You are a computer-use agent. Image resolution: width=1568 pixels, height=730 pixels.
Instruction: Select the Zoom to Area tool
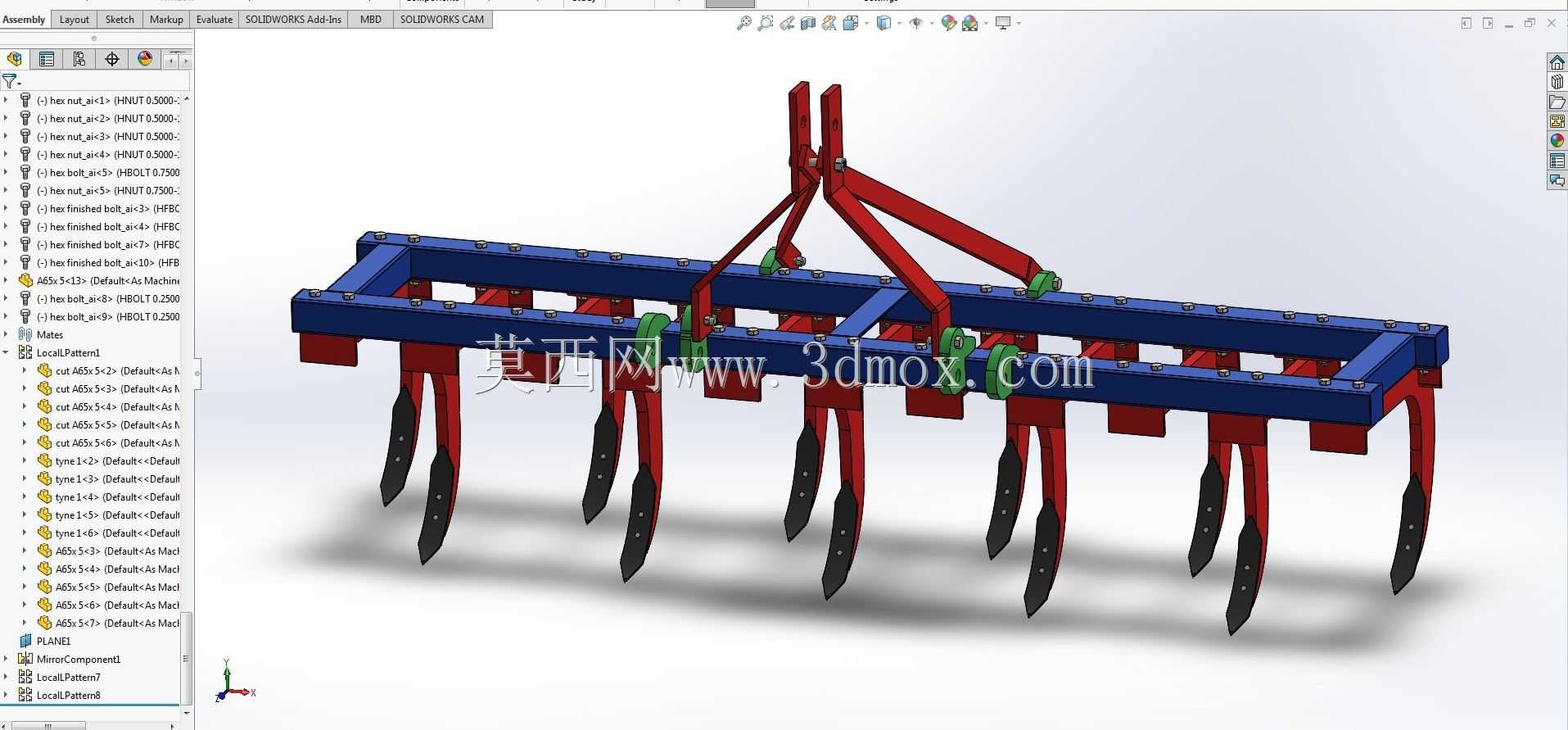[x=765, y=23]
